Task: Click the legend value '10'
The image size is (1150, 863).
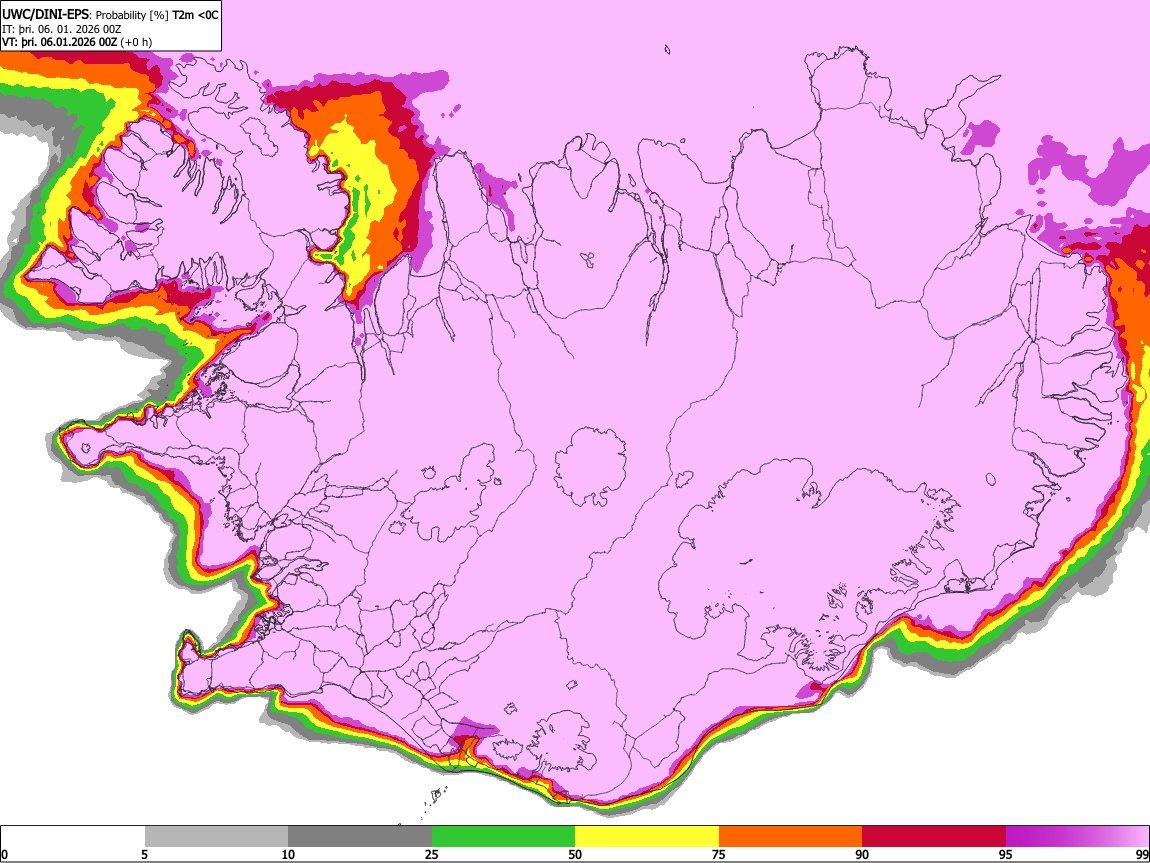Action: coord(288,854)
